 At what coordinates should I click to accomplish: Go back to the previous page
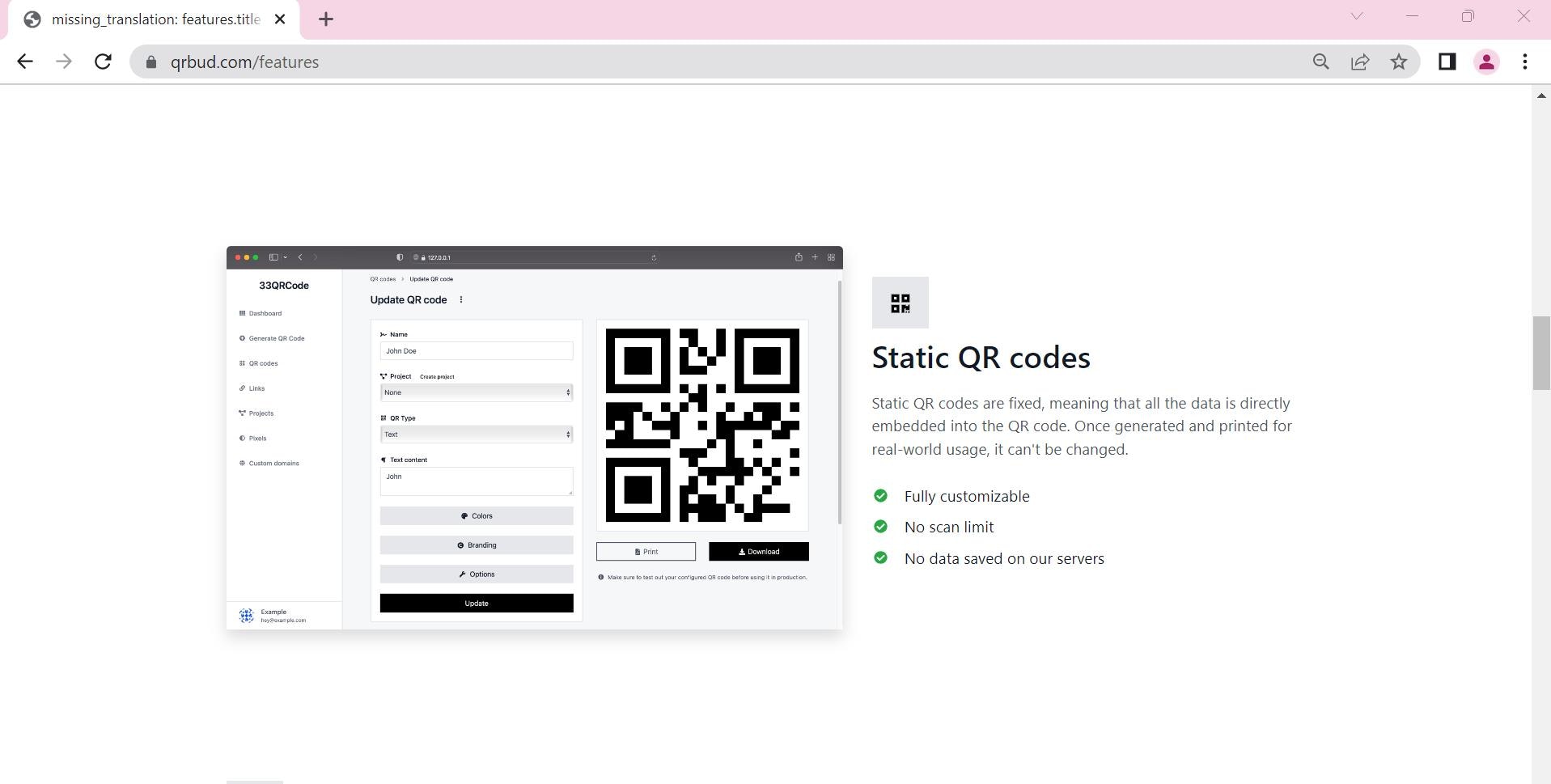(25, 61)
